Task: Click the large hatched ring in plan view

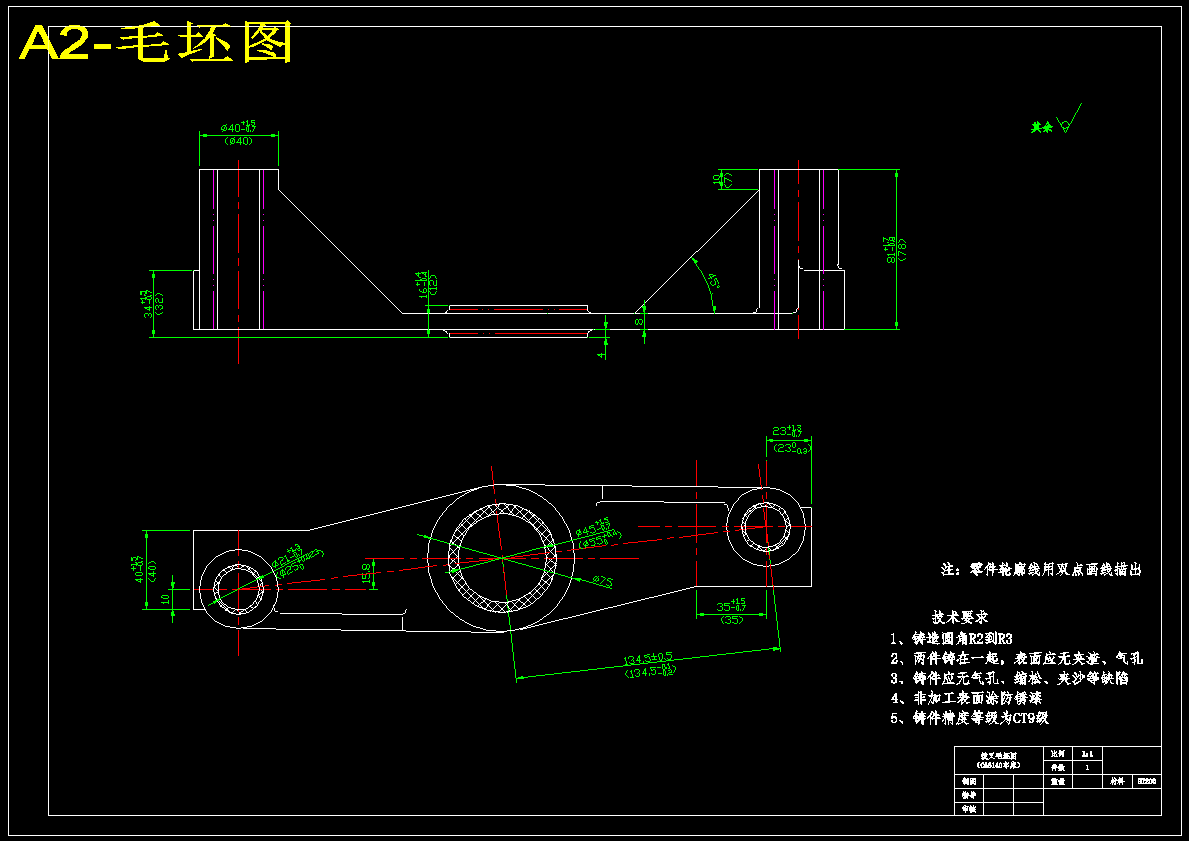Action: click(x=502, y=557)
